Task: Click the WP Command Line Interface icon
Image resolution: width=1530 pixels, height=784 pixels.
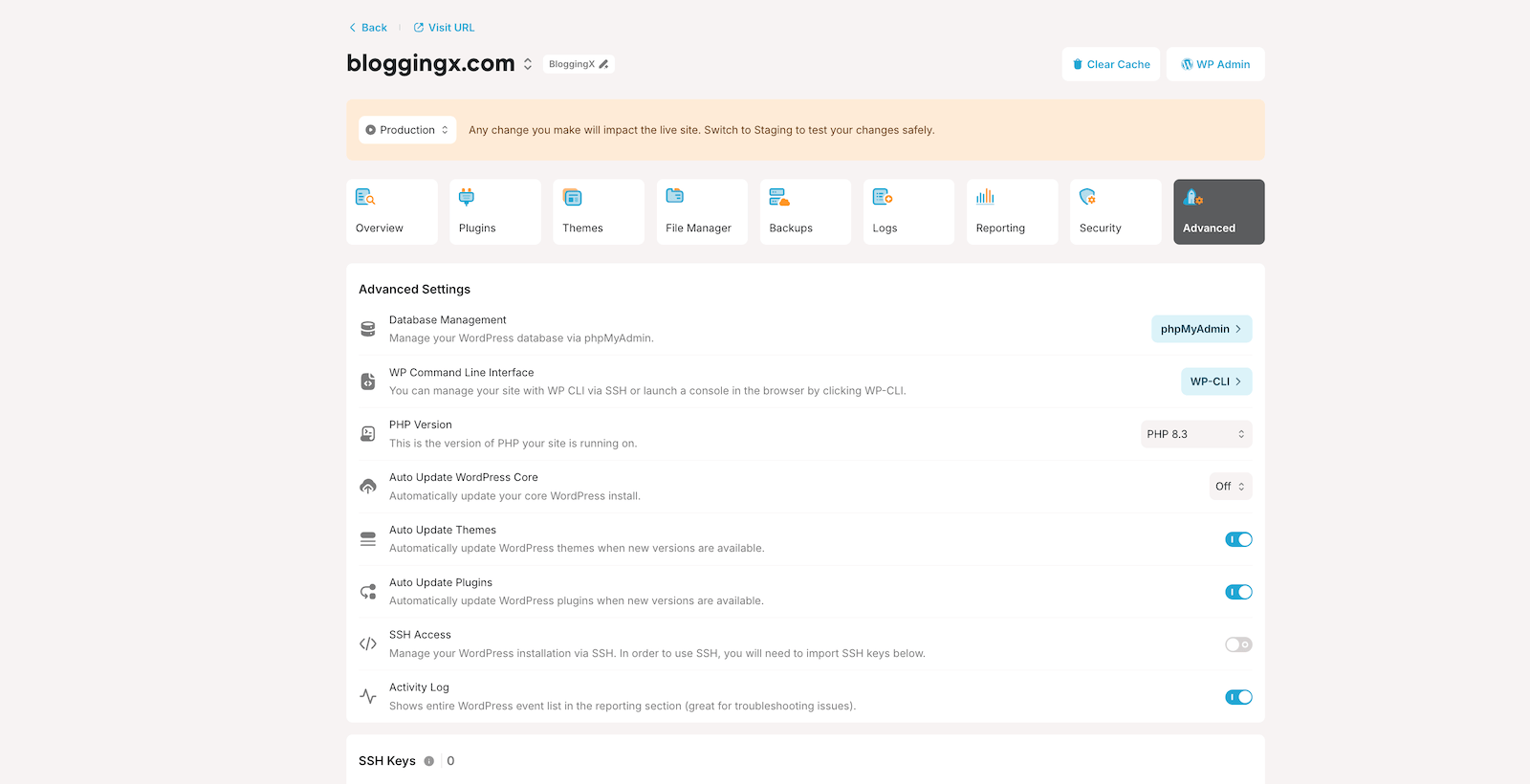Action: pos(368,381)
